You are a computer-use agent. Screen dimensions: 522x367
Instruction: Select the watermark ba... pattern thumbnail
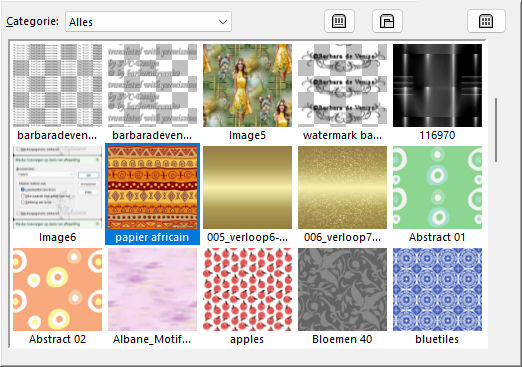[342, 92]
